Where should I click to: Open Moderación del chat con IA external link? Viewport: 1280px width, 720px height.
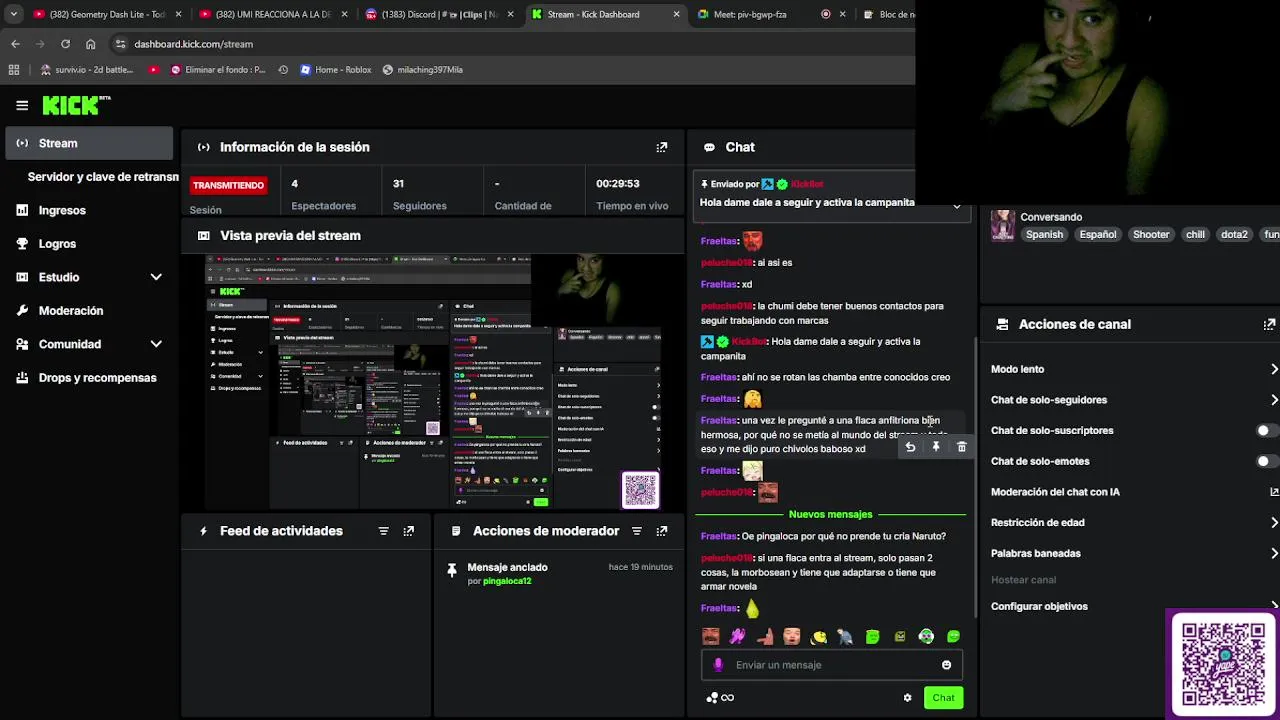[1274, 492]
